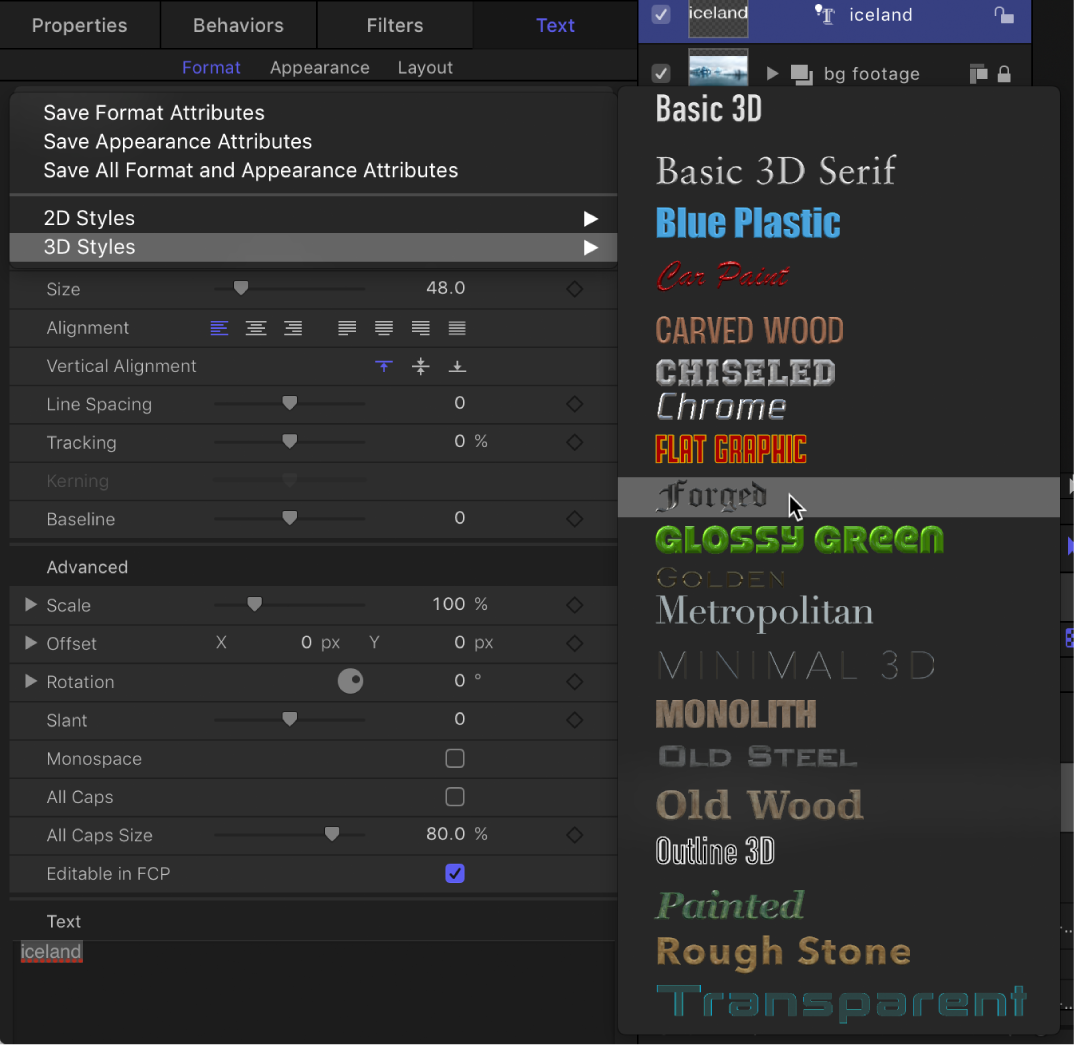Viewport: 1075px width, 1045px height.
Task: Select the center text alignment icon
Action: 256,328
